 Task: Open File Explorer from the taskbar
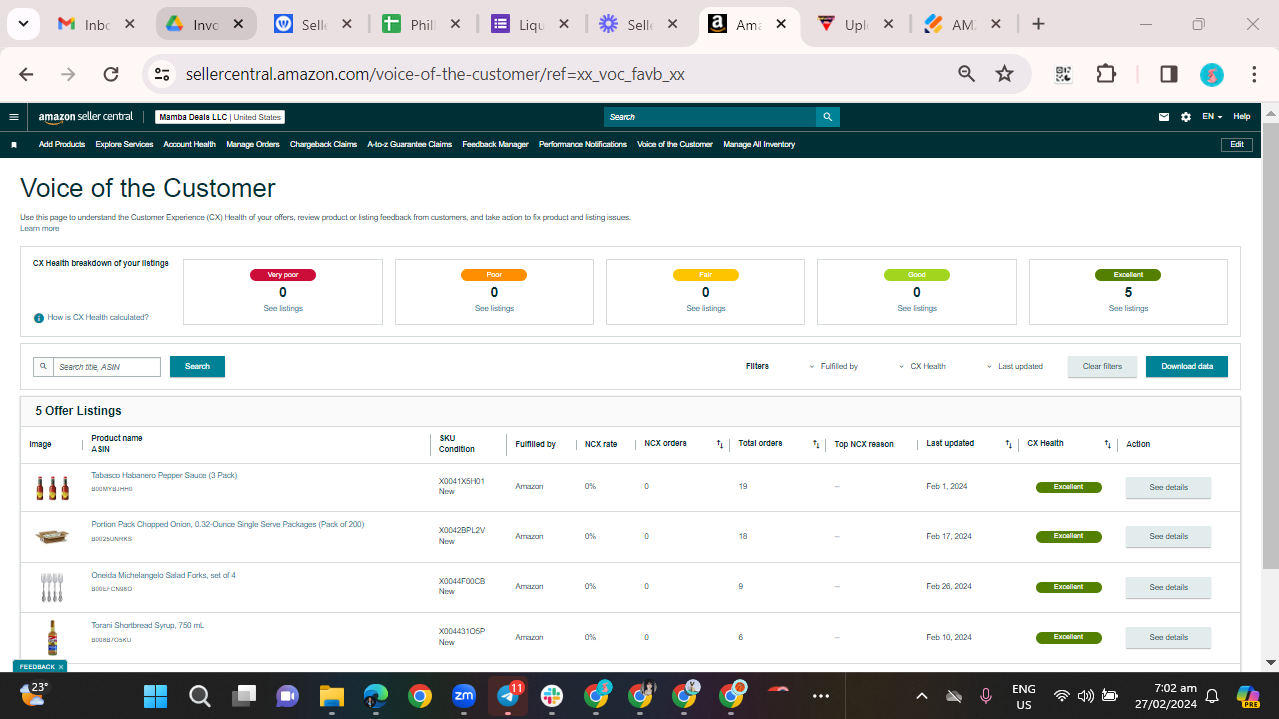[331, 695]
